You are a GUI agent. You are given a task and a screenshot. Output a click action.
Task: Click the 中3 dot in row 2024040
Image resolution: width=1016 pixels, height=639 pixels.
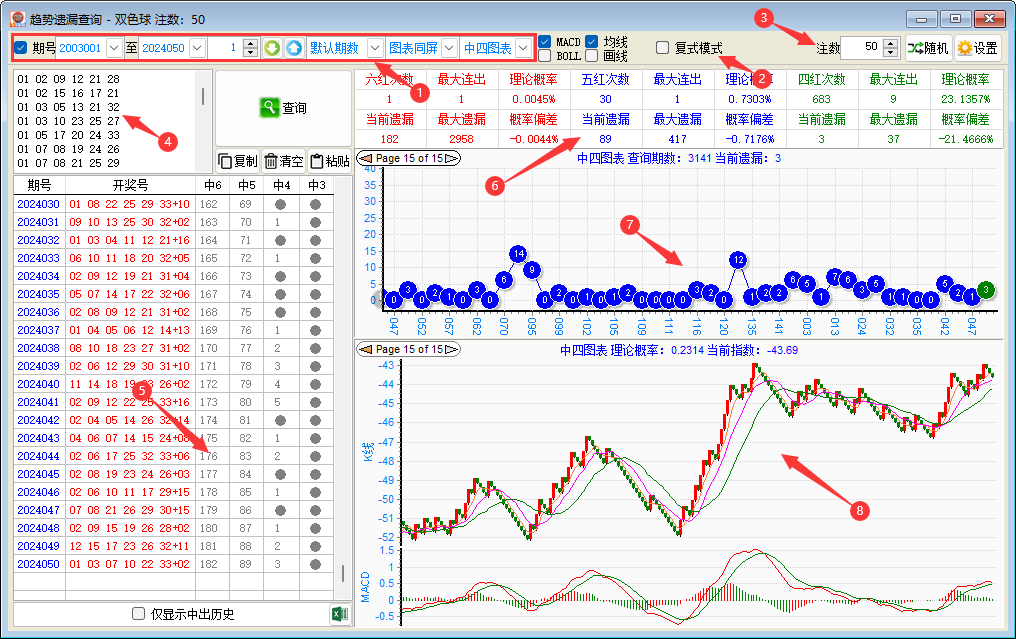316,384
